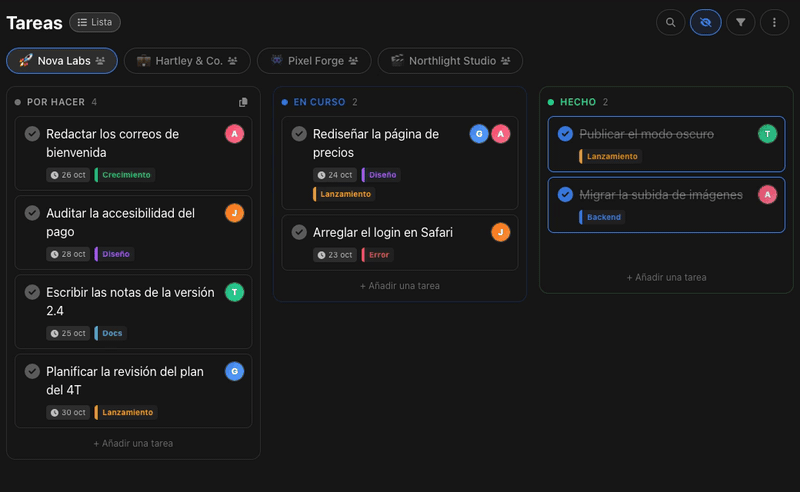Viewport: 800px width, 492px height.
Task: Click the Crecimiento tag
Action: (125, 175)
